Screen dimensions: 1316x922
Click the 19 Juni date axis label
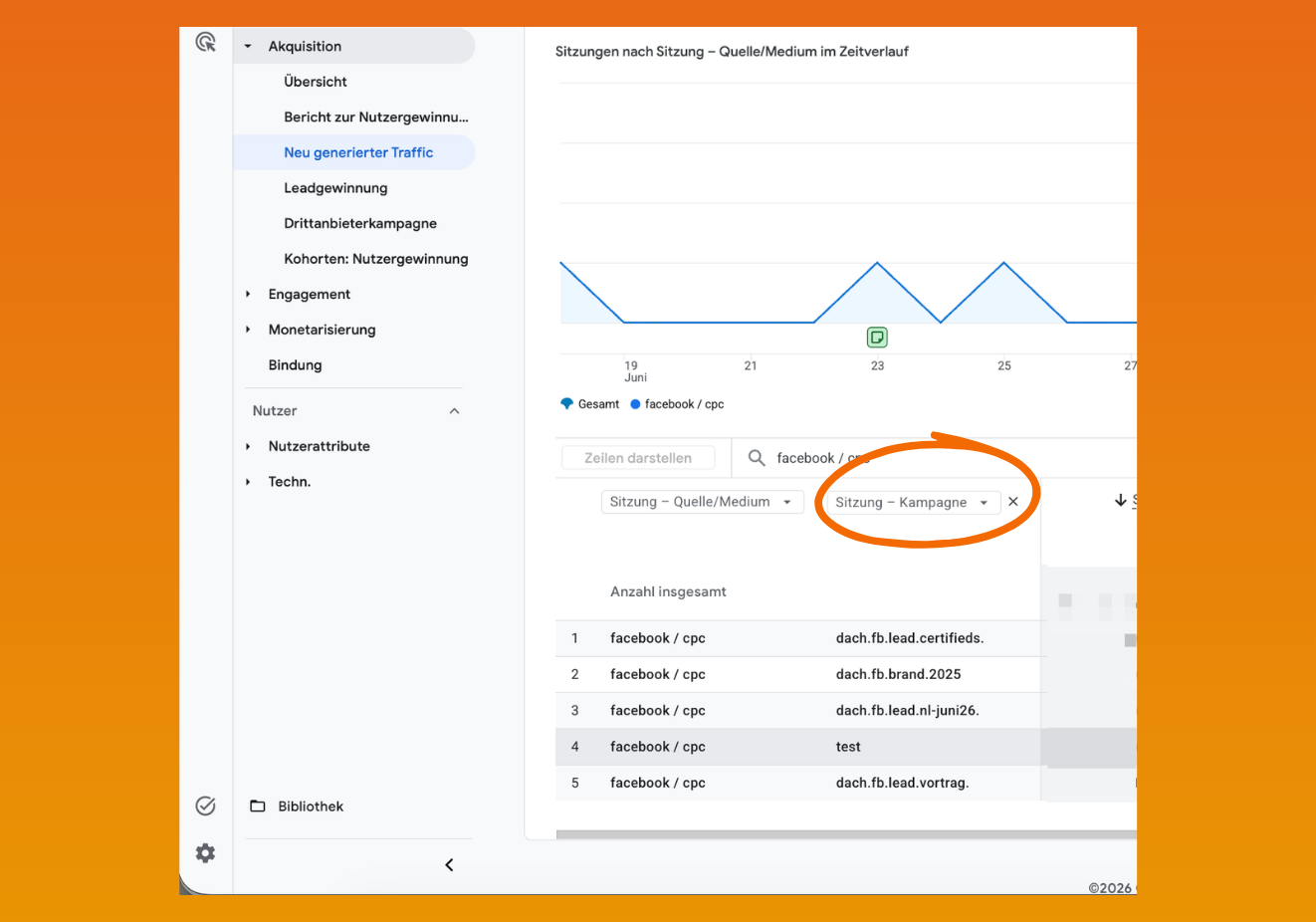pos(635,371)
